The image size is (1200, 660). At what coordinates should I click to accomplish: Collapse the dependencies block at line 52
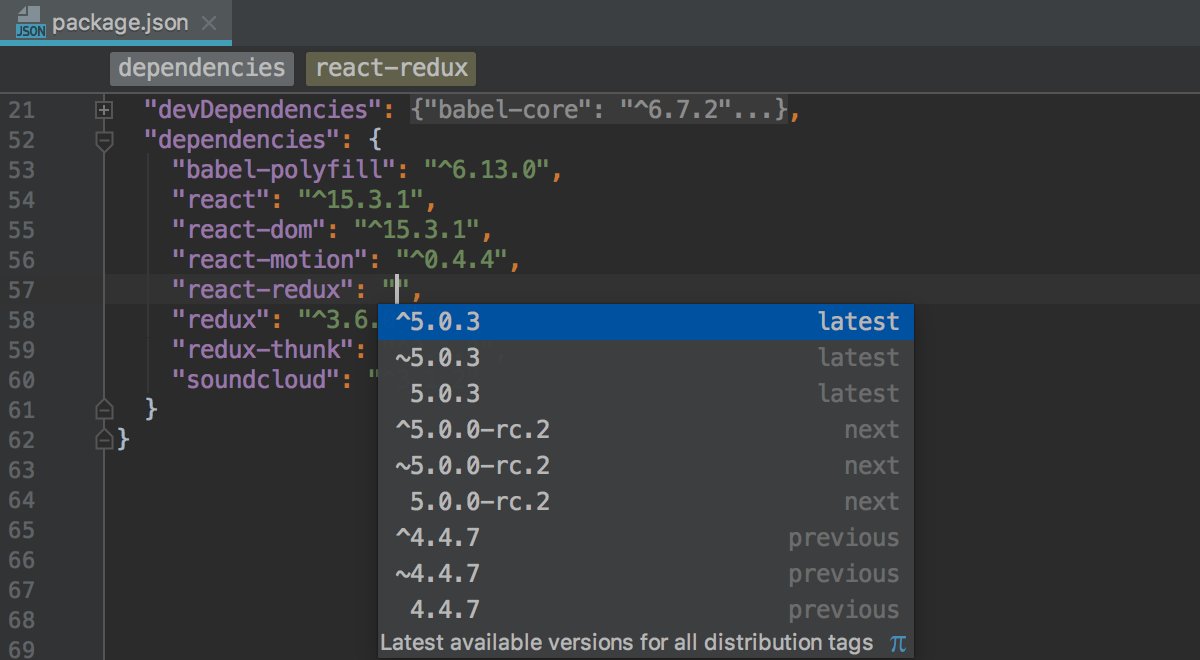tap(103, 140)
